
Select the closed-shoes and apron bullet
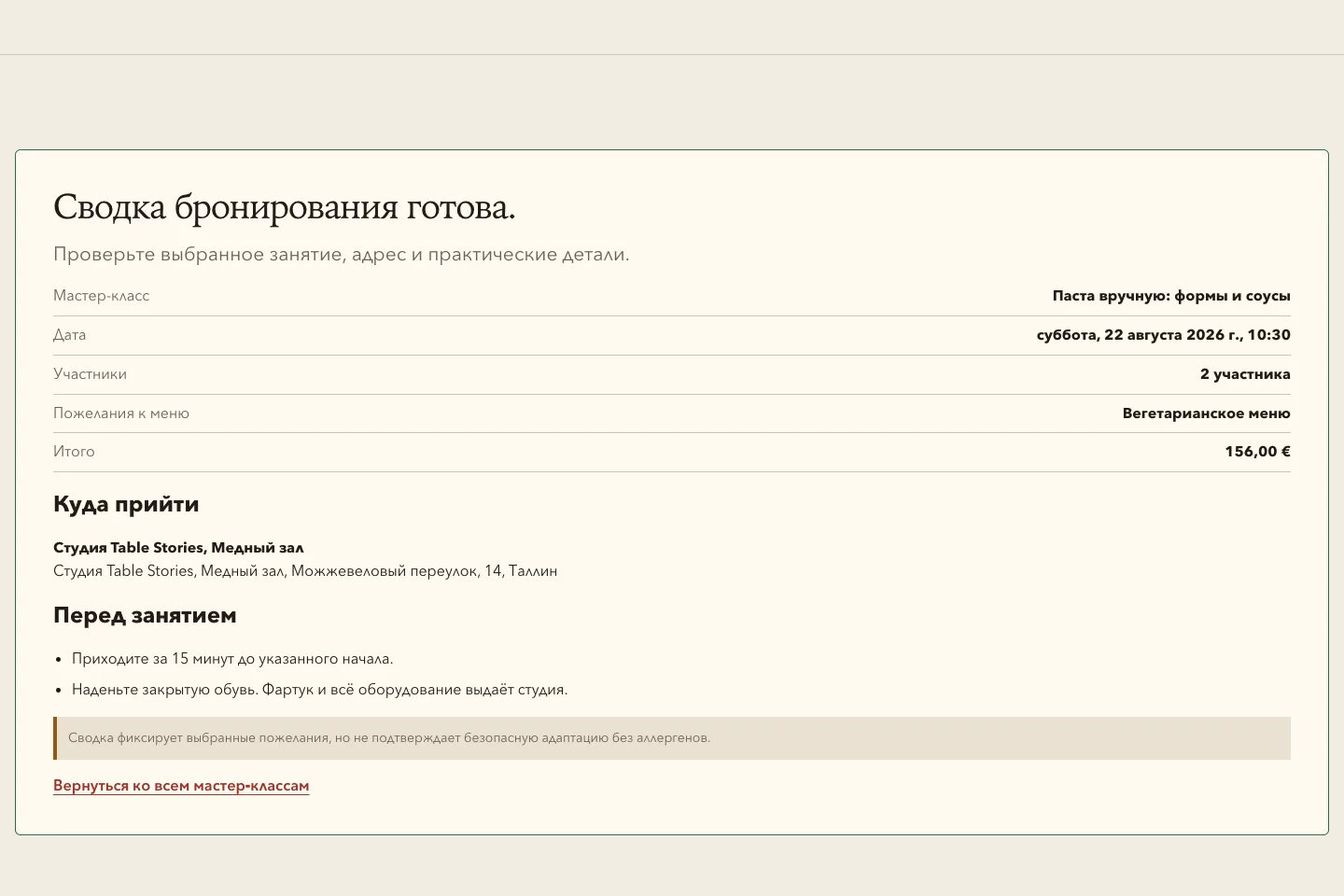(320, 690)
